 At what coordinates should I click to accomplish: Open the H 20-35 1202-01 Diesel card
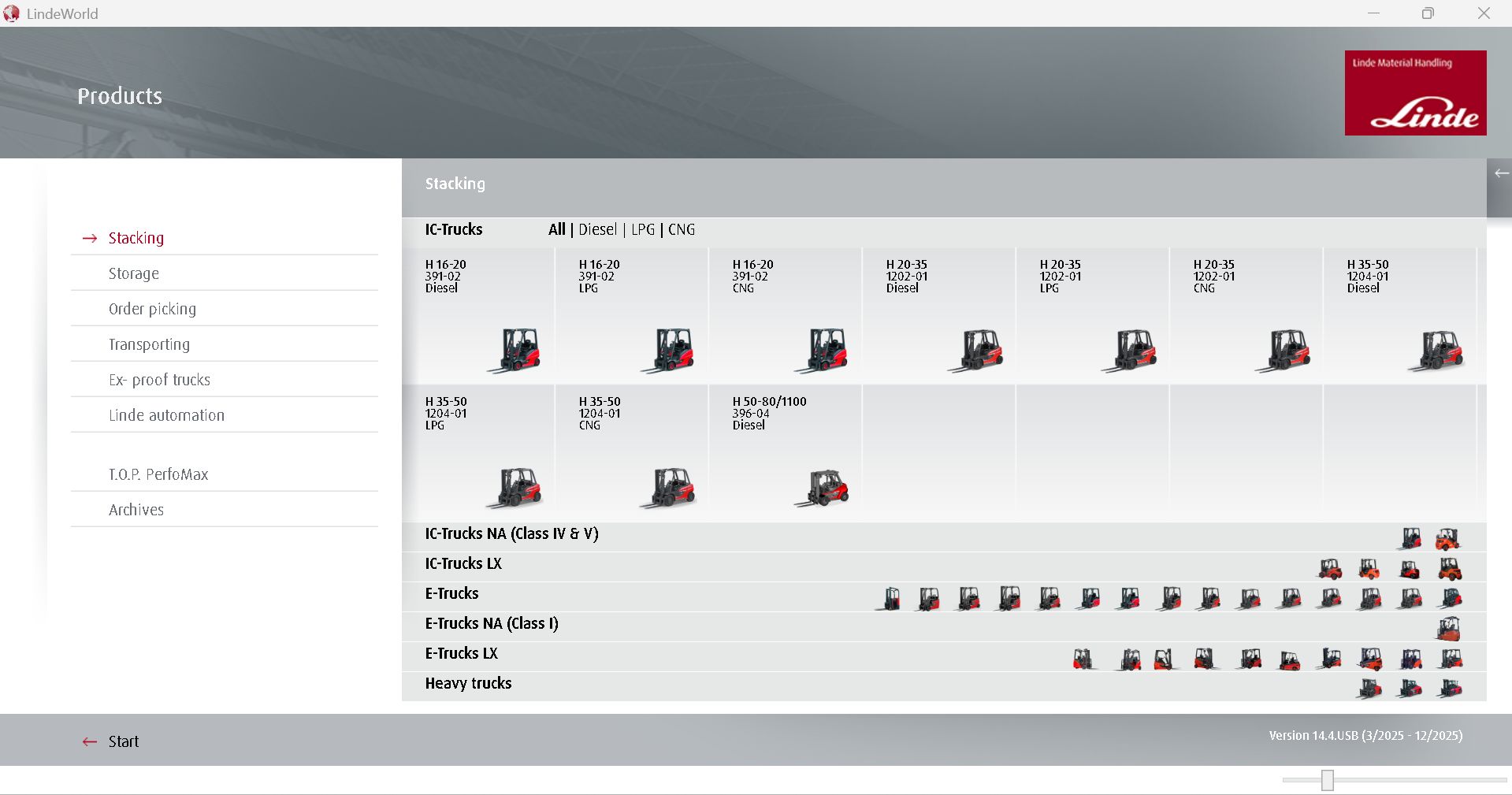(x=939, y=316)
